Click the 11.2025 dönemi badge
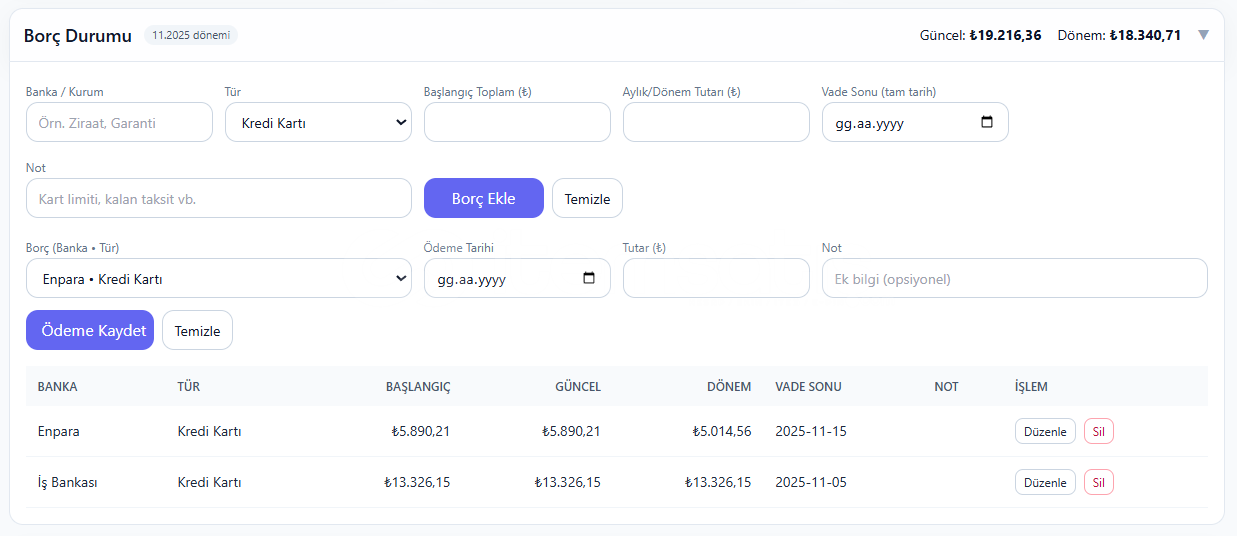Viewport: 1237px width, 536px height. click(190, 35)
